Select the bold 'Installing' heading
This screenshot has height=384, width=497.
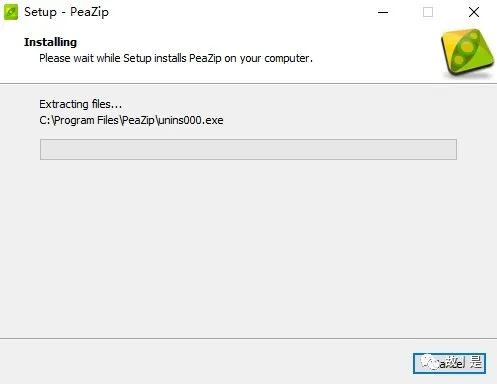coord(50,42)
